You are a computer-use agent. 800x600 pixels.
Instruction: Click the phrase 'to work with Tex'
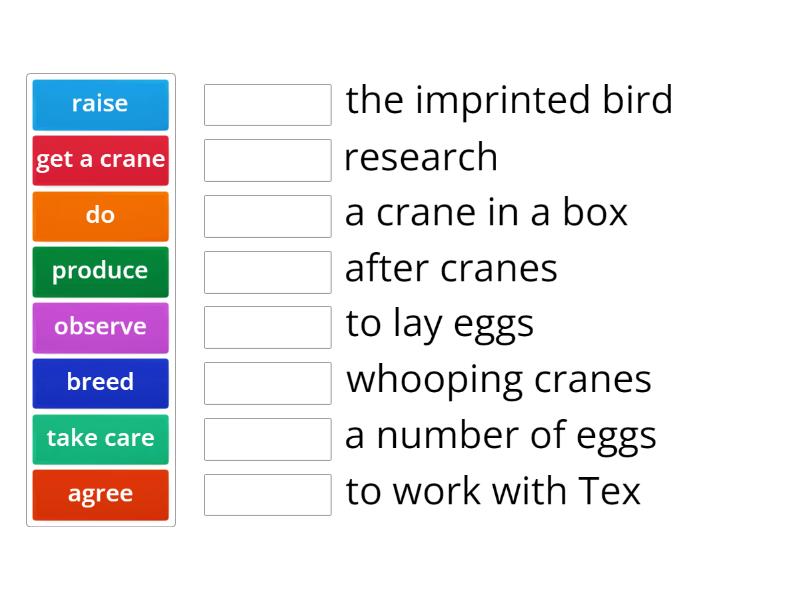(494, 491)
